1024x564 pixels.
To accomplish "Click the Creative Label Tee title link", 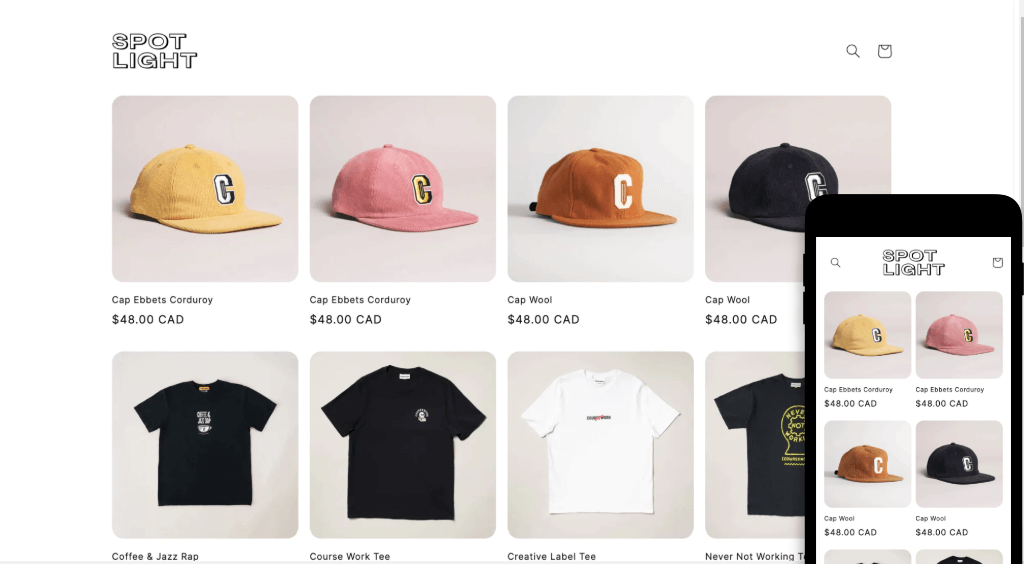I will click(552, 557).
